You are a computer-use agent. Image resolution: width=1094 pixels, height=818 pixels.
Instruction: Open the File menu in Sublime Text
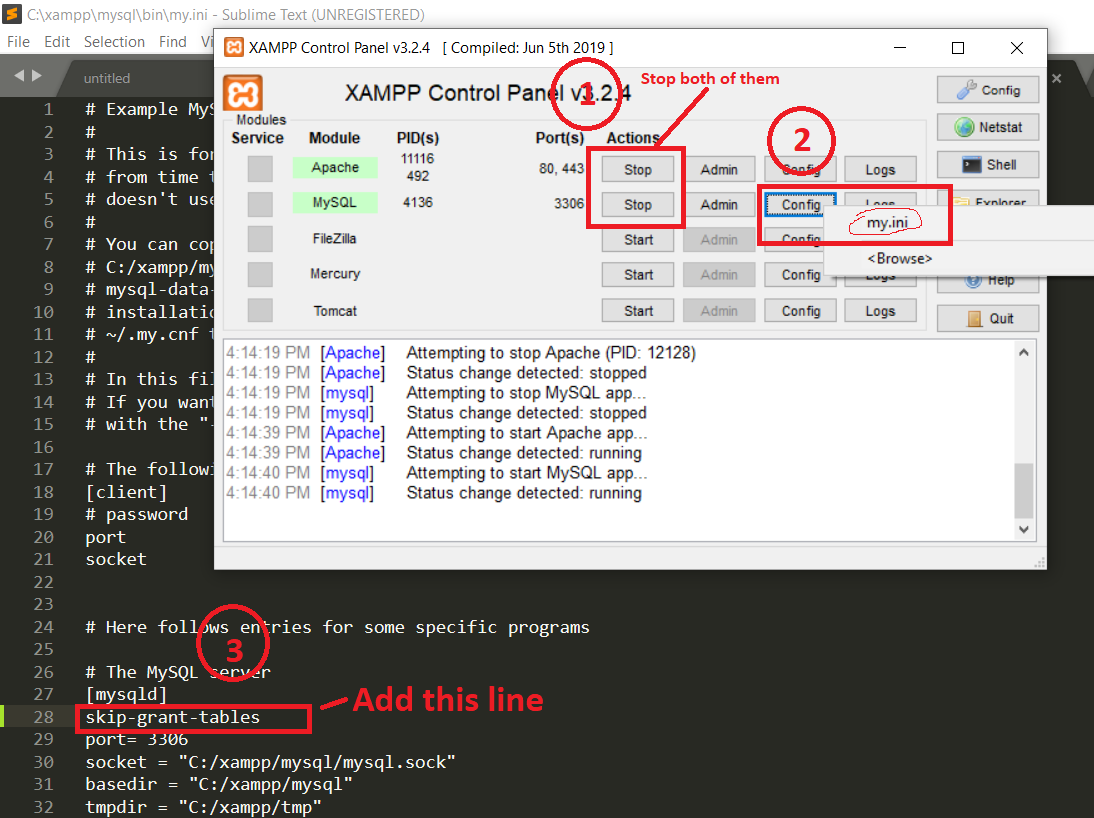18,42
